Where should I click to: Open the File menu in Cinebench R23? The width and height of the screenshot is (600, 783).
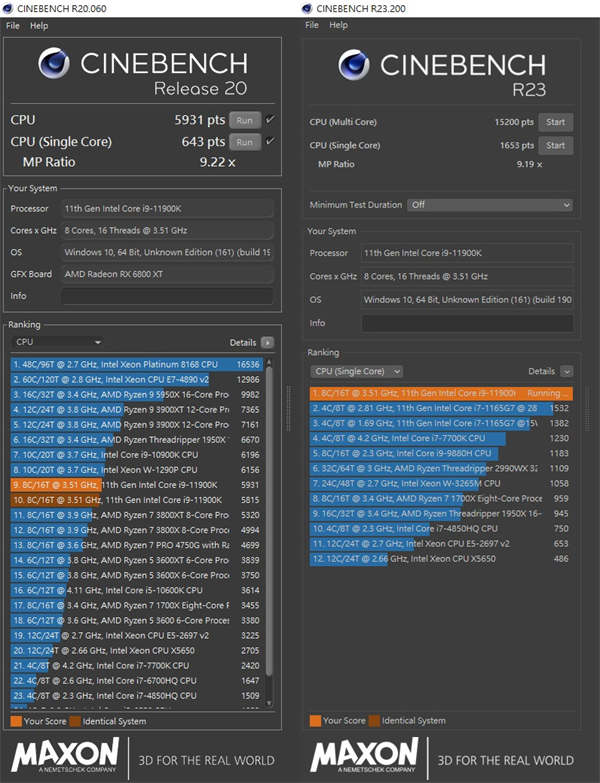pos(312,25)
